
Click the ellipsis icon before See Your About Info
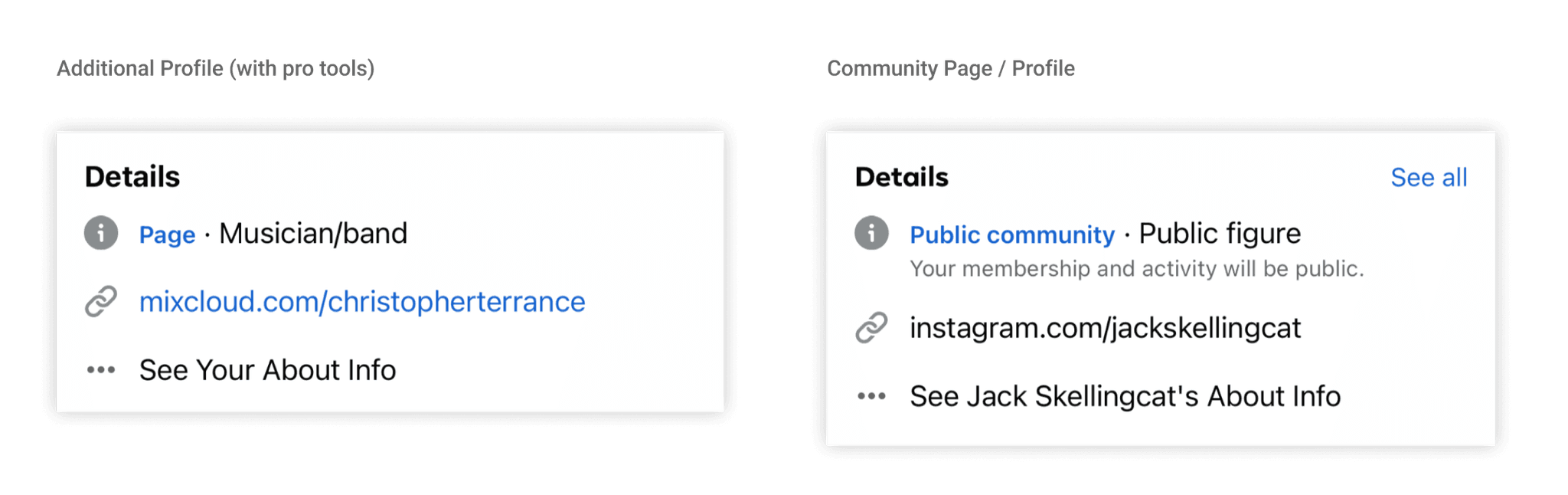[x=100, y=369]
